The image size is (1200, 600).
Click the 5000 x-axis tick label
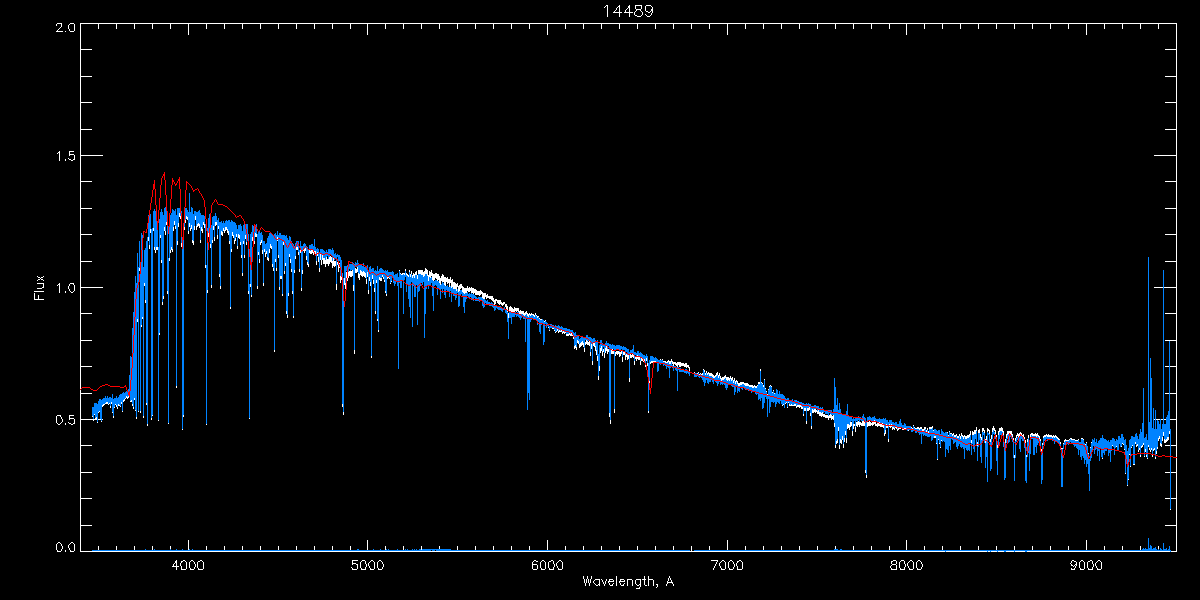(367, 564)
